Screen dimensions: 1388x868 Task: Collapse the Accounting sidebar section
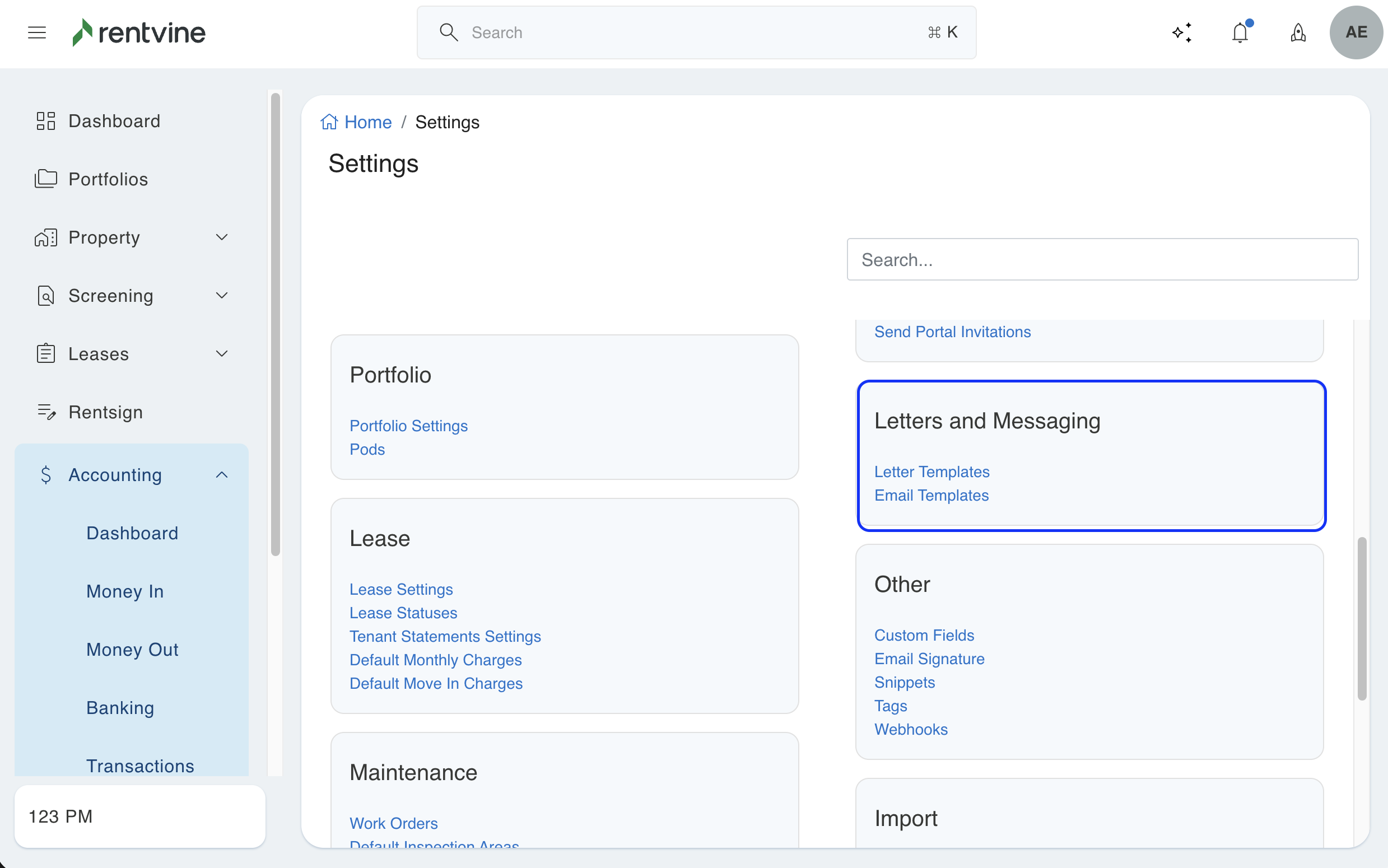[222, 475]
